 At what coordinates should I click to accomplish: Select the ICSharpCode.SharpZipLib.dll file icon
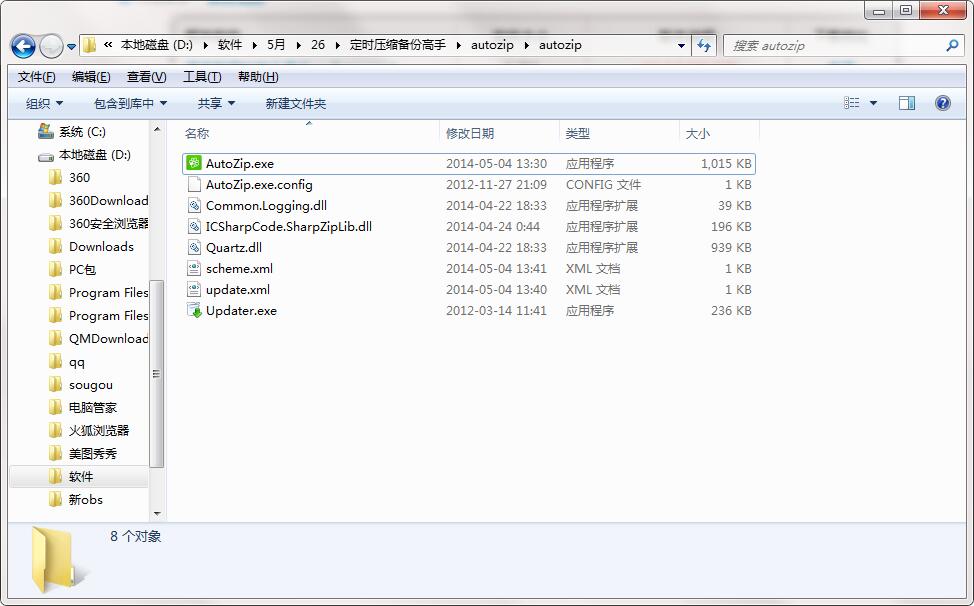(x=194, y=227)
